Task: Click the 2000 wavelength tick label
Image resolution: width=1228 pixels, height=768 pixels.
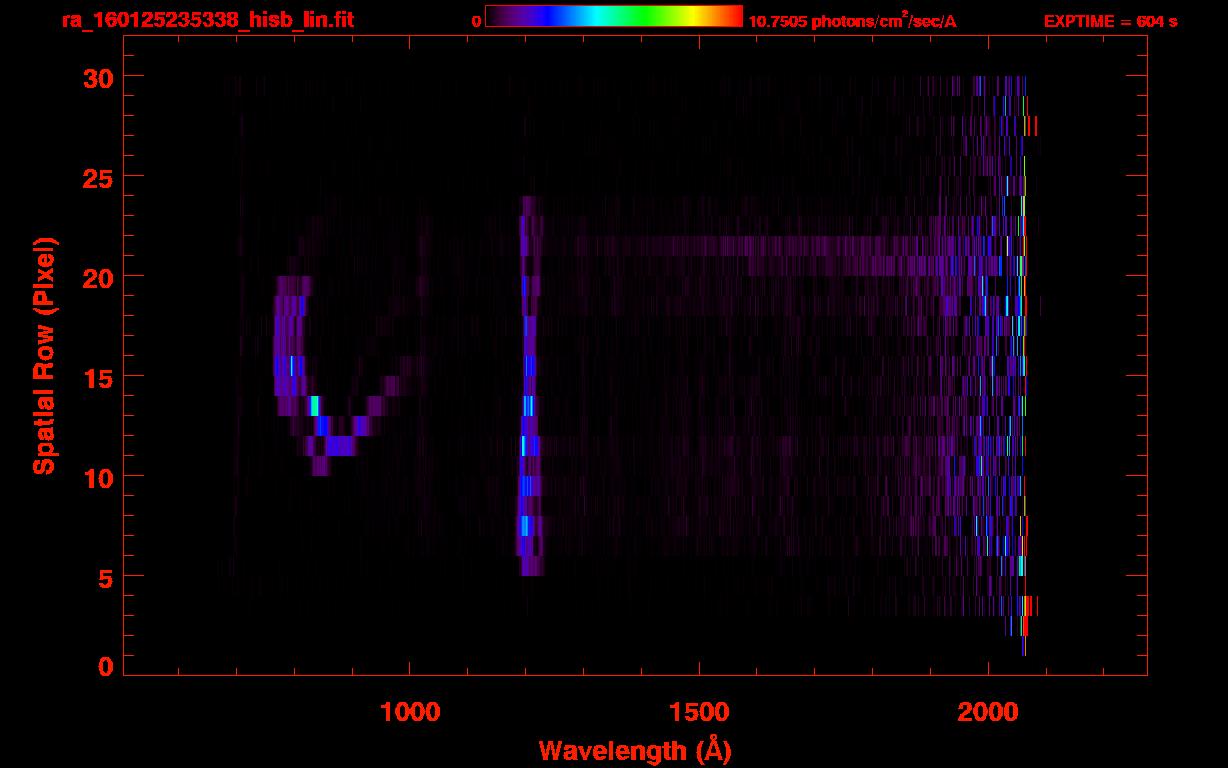Action: click(987, 713)
